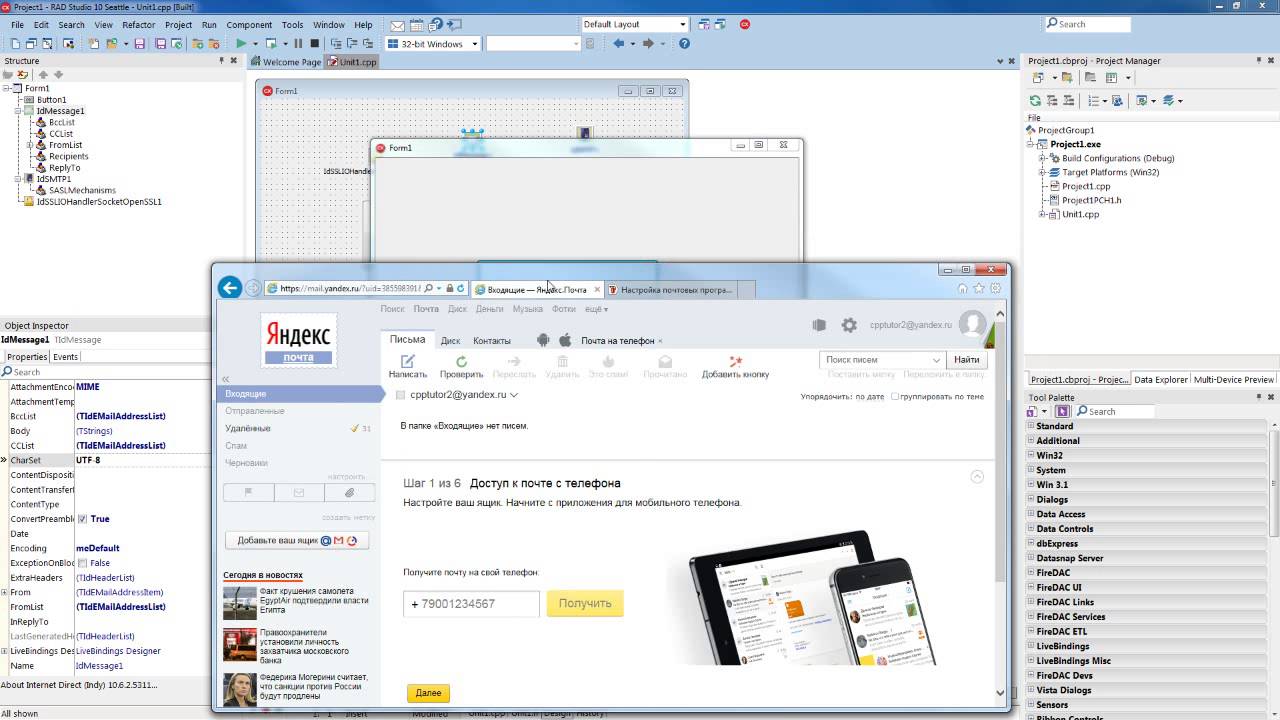Image resolution: width=1280 pixels, height=720 pixels.
Task: Click Проверить to check for new mail
Action: click(x=461, y=366)
